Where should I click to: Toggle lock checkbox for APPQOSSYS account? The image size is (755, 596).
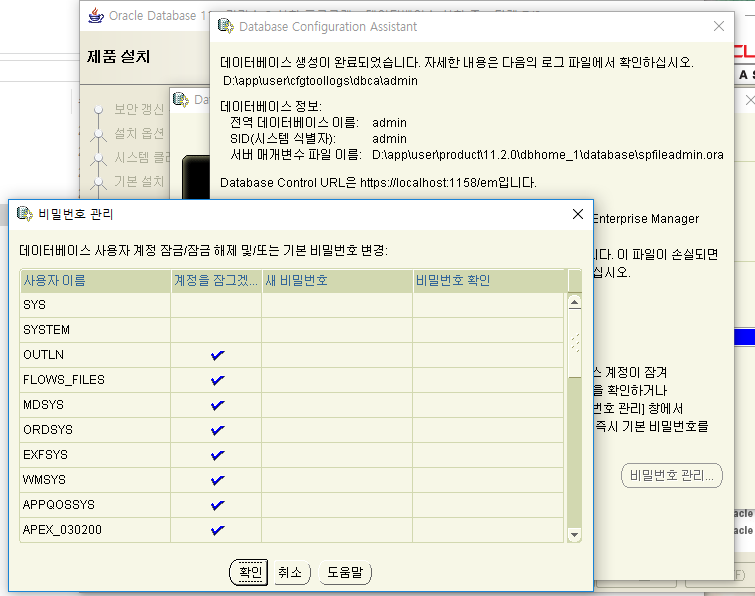pyautogui.click(x=217, y=505)
